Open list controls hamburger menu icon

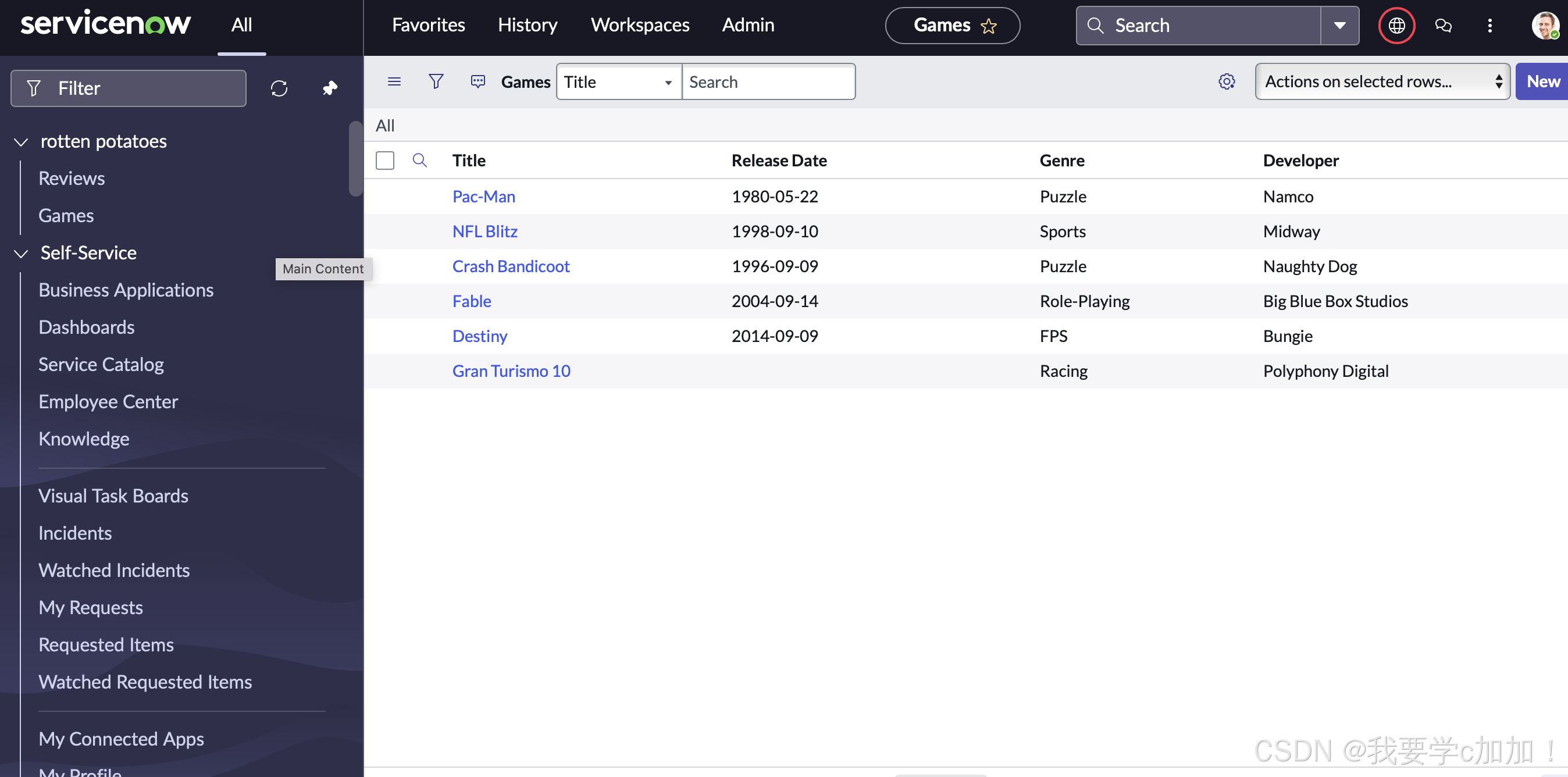(x=394, y=81)
